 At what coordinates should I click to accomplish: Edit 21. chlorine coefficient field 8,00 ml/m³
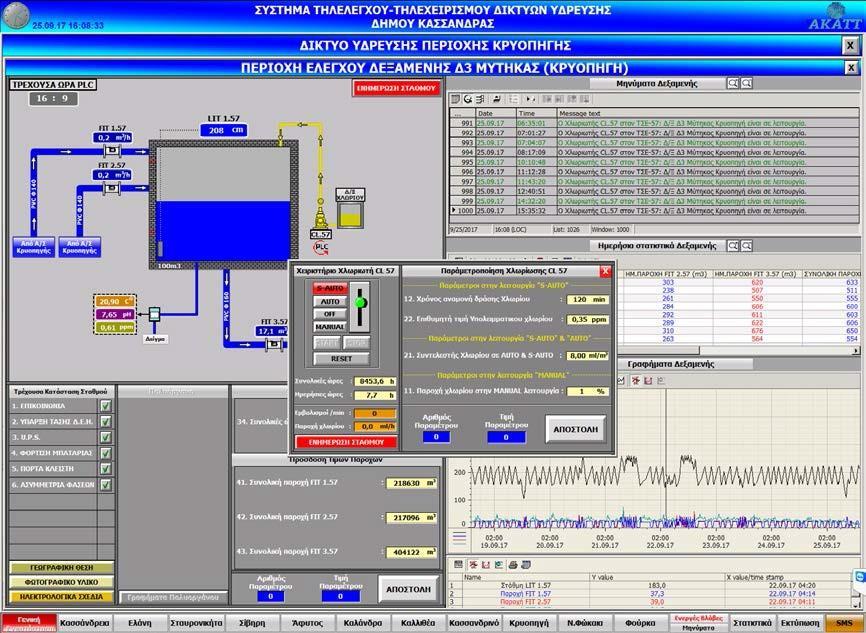588,356
